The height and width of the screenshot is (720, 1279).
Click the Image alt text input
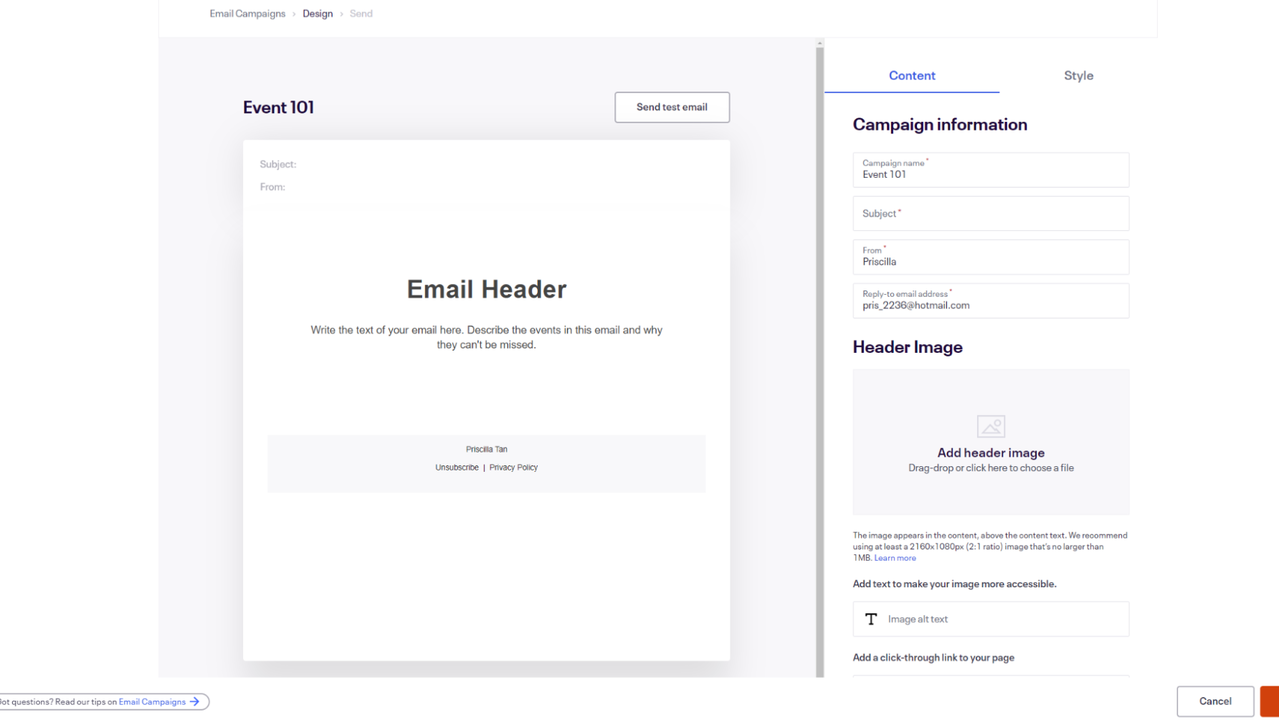pyautogui.click(x=1000, y=619)
